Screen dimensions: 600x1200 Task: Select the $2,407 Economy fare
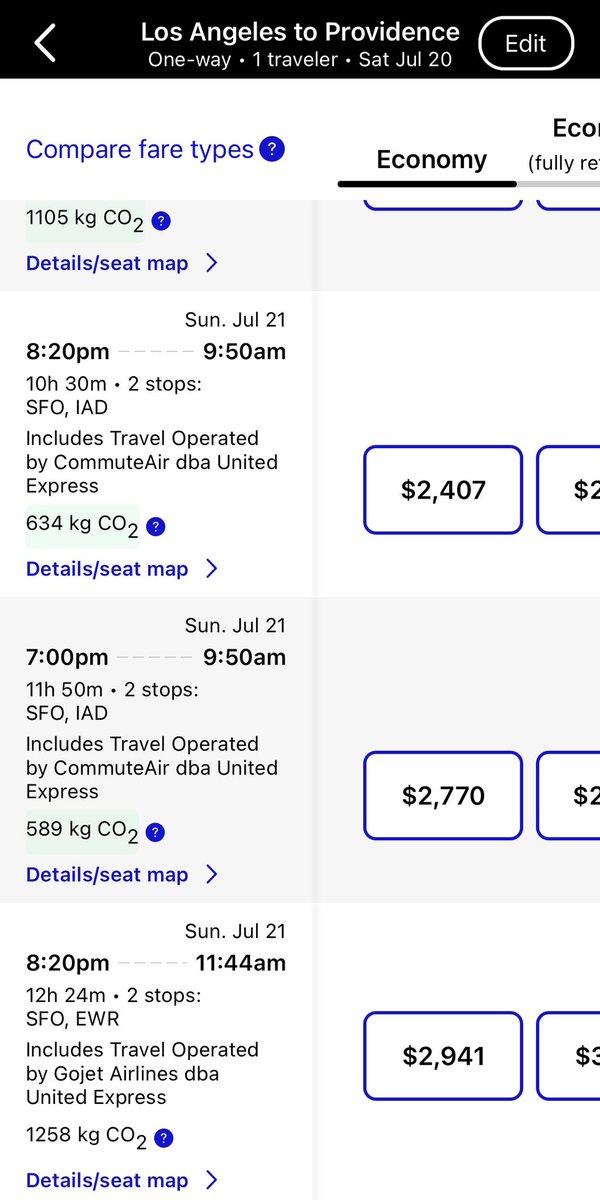click(x=443, y=490)
